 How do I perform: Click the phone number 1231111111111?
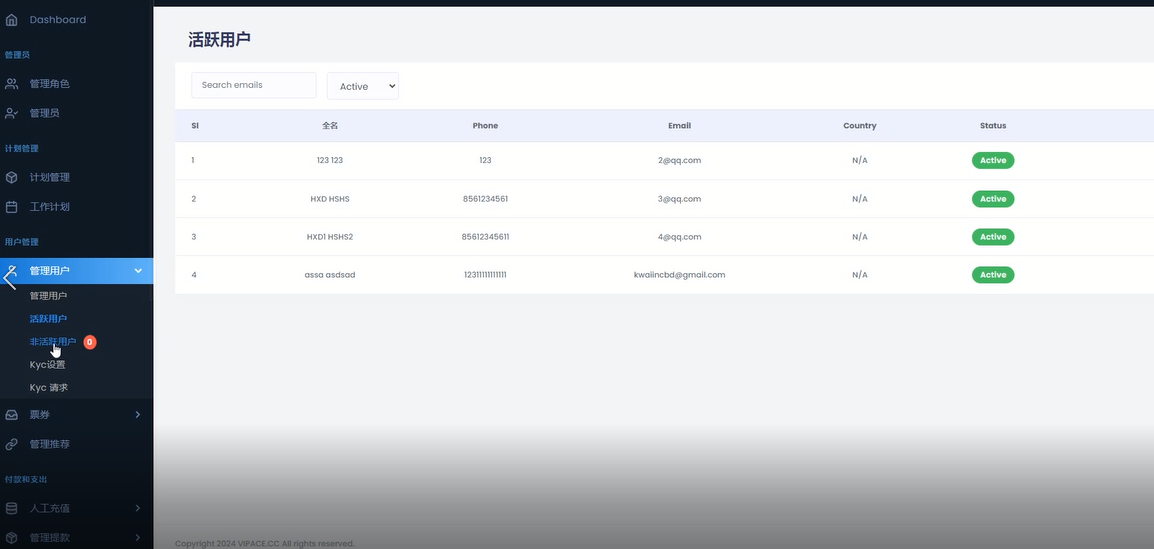pos(485,275)
